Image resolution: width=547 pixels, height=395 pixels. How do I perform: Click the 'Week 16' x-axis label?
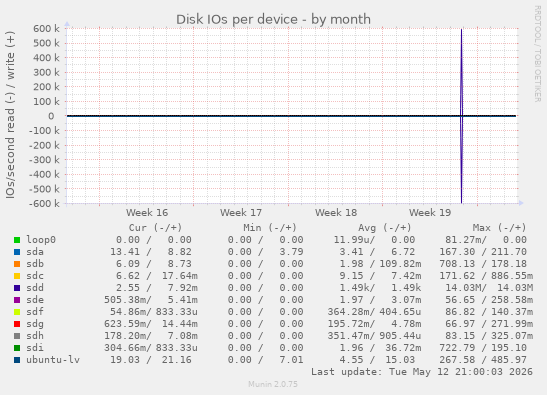click(x=147, y=213)
